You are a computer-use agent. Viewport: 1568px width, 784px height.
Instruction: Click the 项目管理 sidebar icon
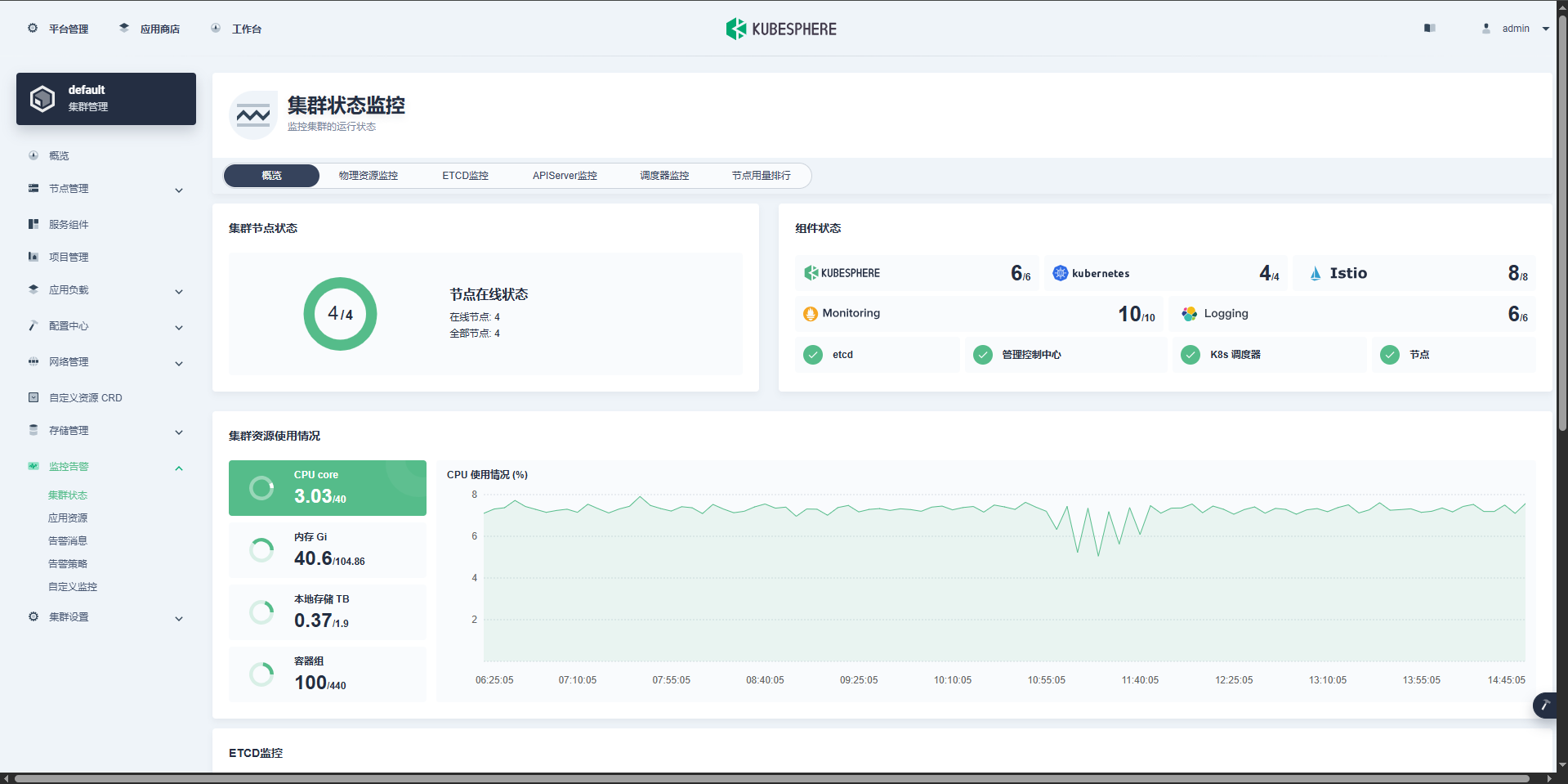(34, 257)
